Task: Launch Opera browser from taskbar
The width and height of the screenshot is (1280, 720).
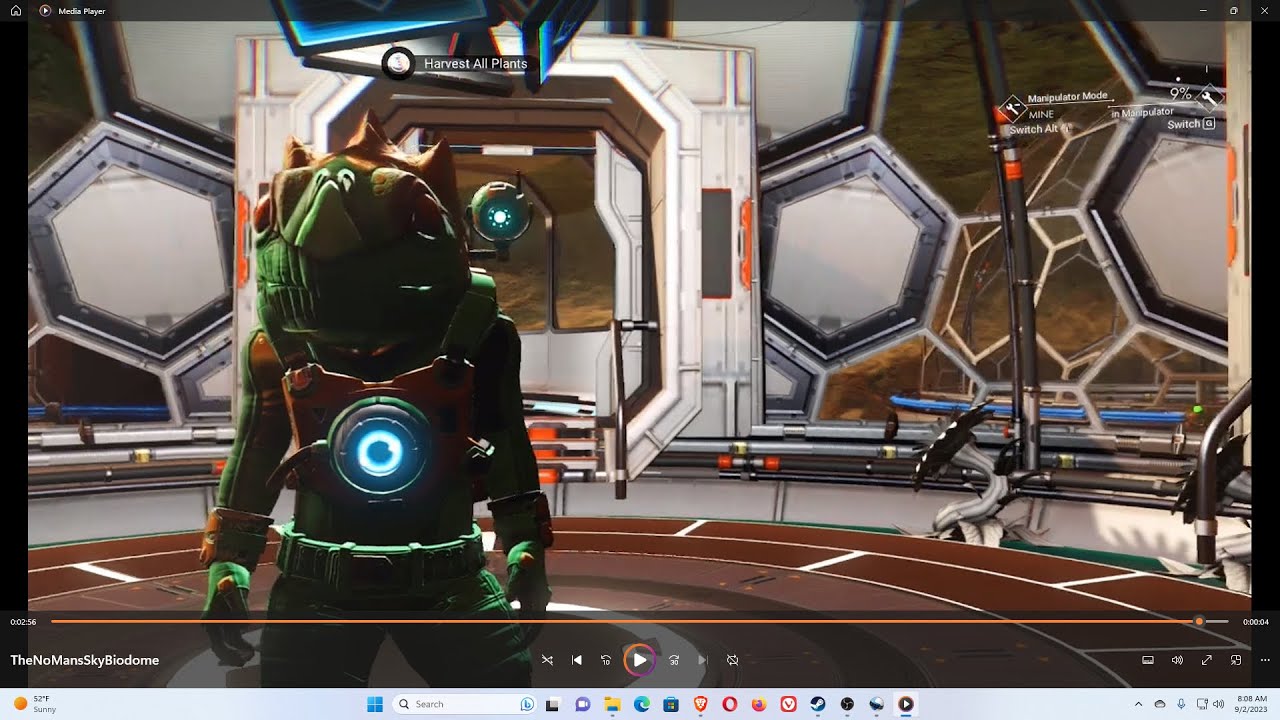Action: 729,704
